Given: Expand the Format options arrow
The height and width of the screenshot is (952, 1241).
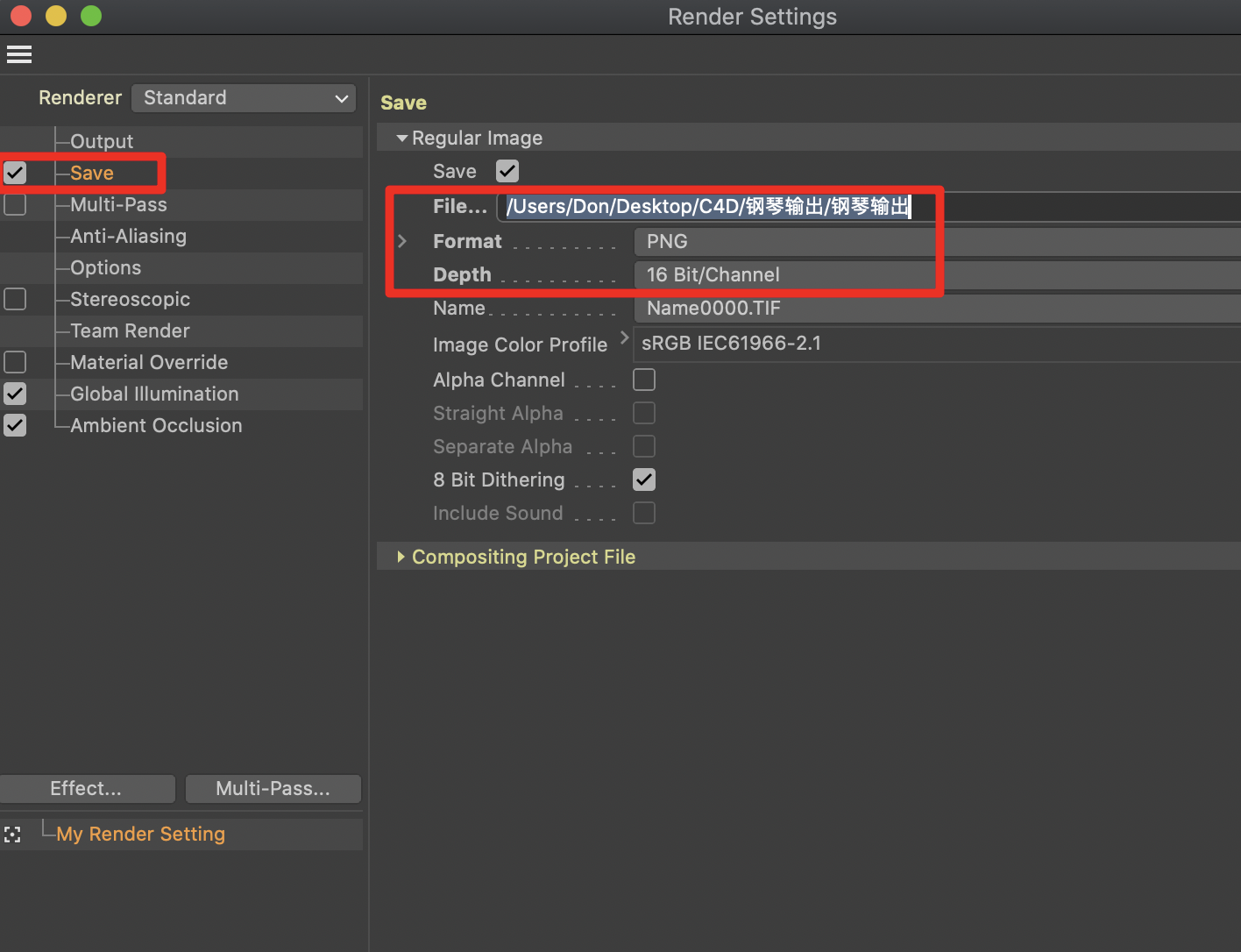Looking at the screenshot, I should pyautogui.click(x=402, y=241).
